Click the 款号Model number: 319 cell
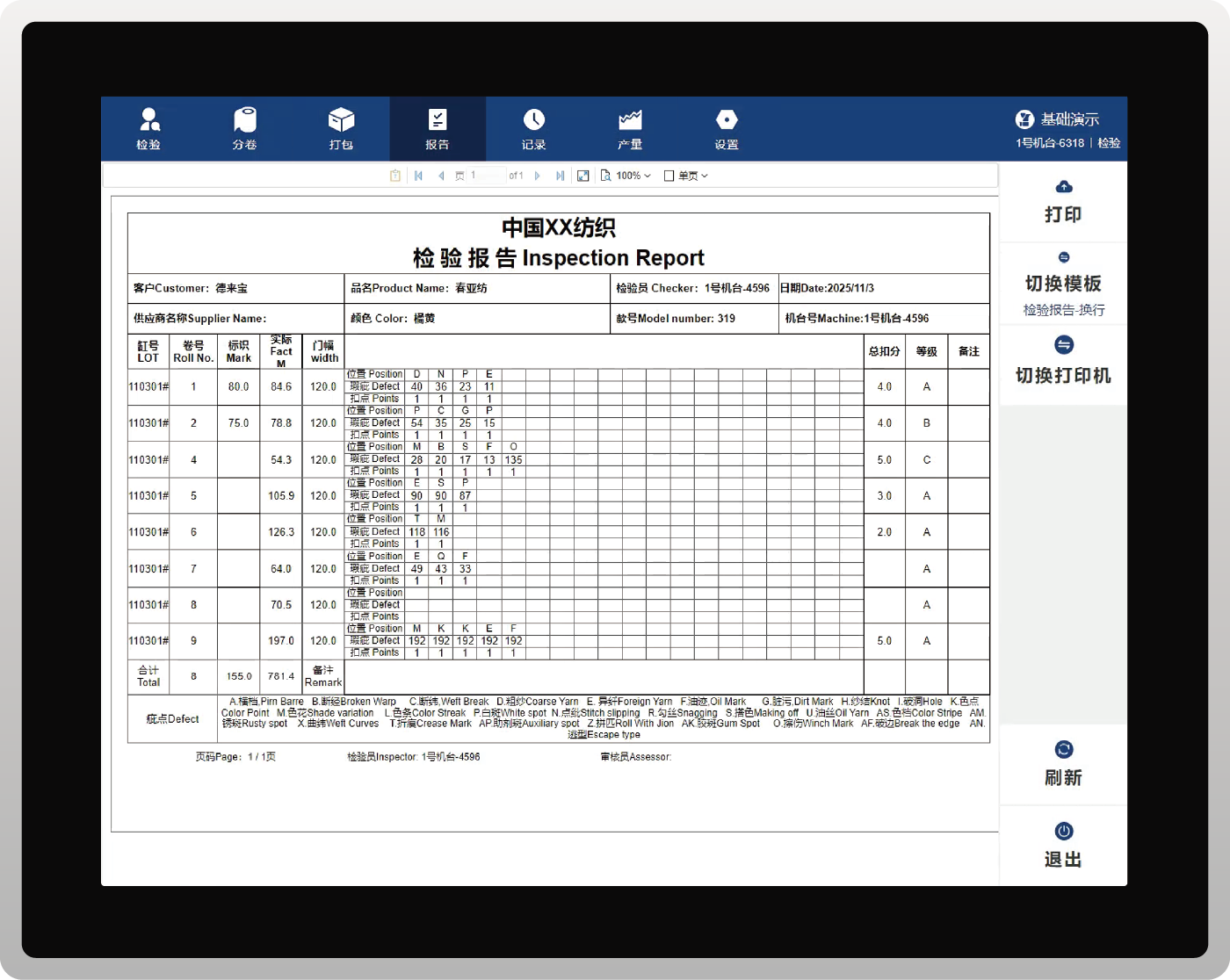This screenshot has width=1230, height=980. click(x=694, y=319)
